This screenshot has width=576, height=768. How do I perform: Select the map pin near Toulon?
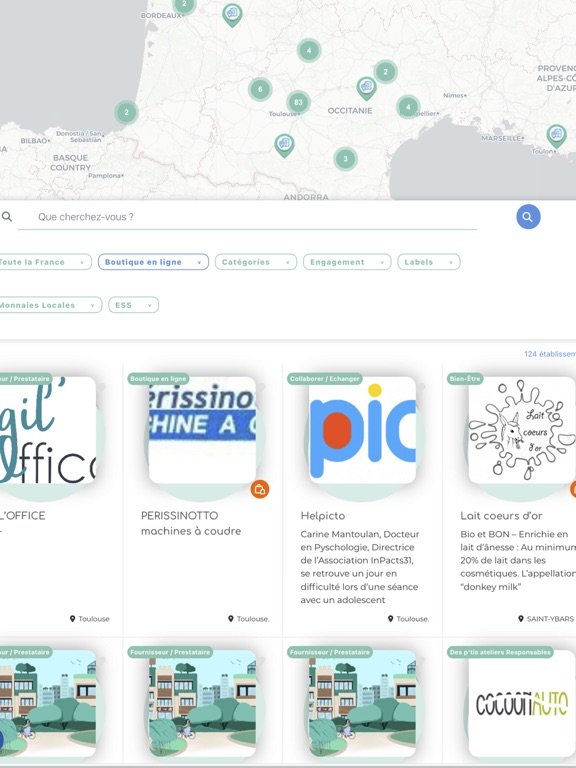pos(556,135)
